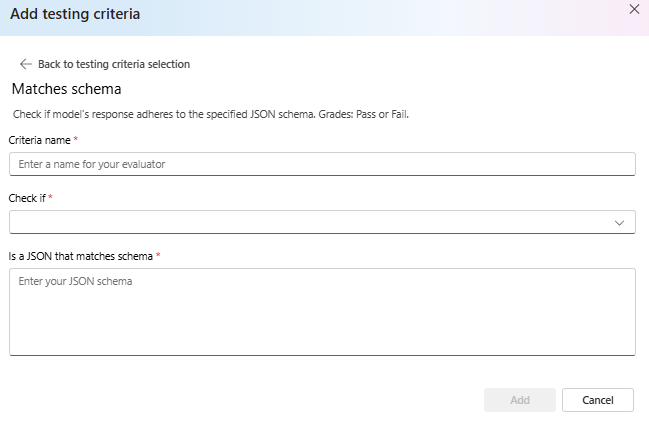
Task: Click the description about Pass or Fail grades
Action: [211, 114]
